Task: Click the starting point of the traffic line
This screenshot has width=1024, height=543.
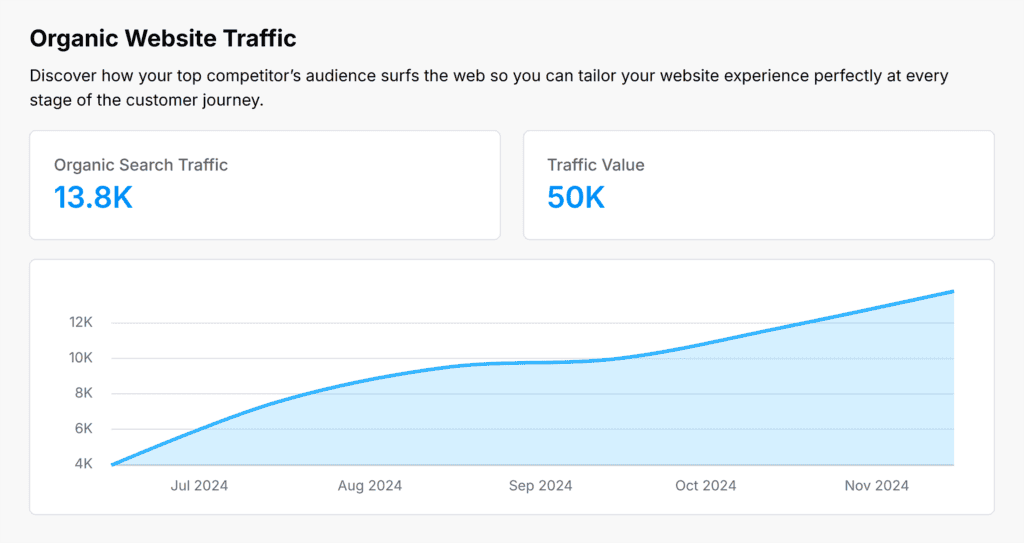Action: pyautogui.click(x=112, y=464)
